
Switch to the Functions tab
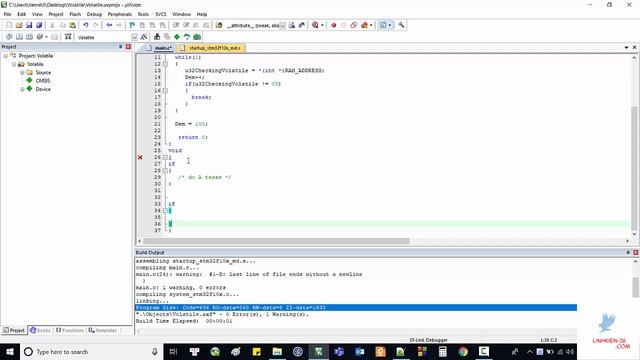[x=70, y=330]
